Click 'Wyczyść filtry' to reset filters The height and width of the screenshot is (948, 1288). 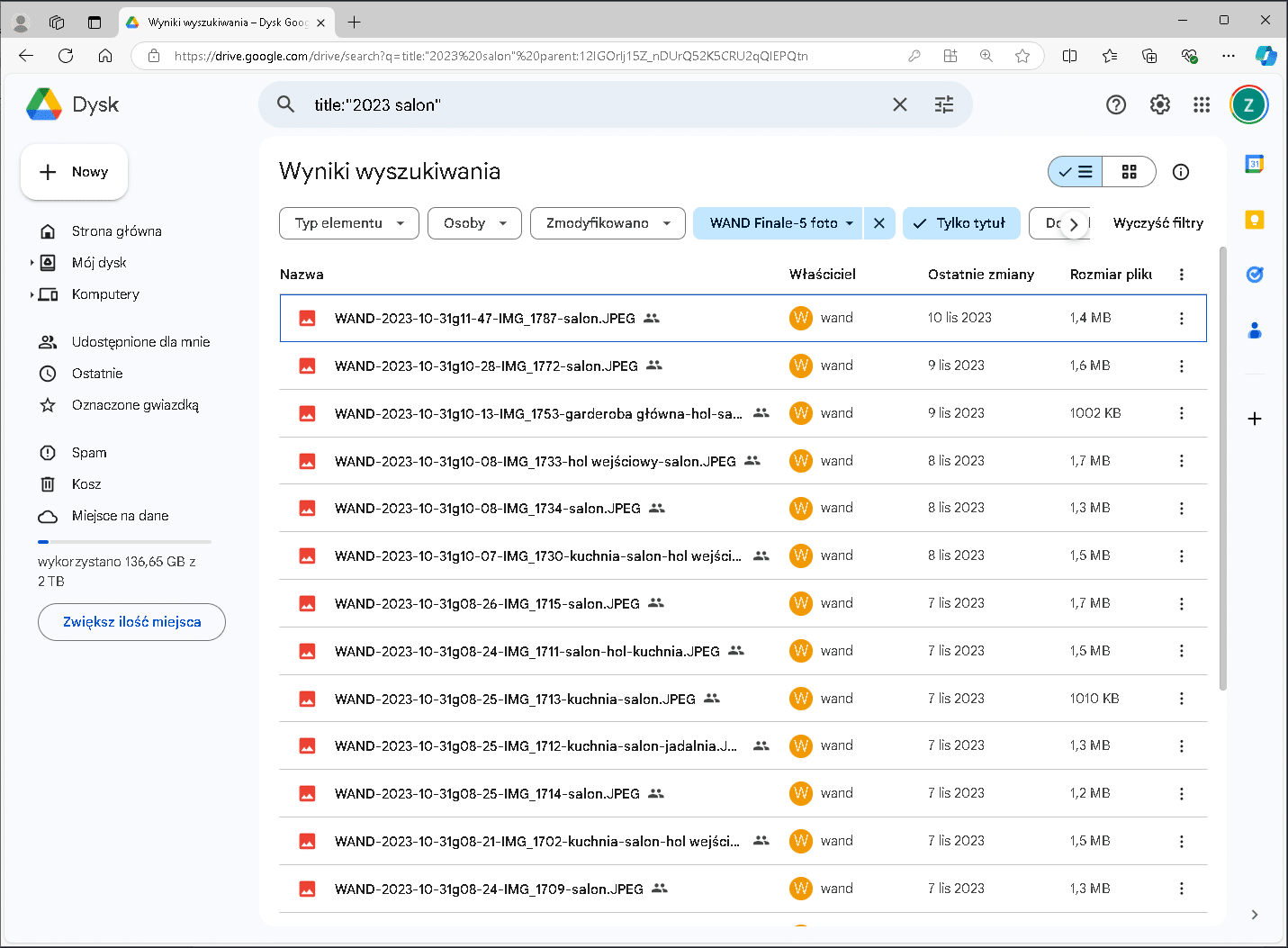coord(1157,223)
